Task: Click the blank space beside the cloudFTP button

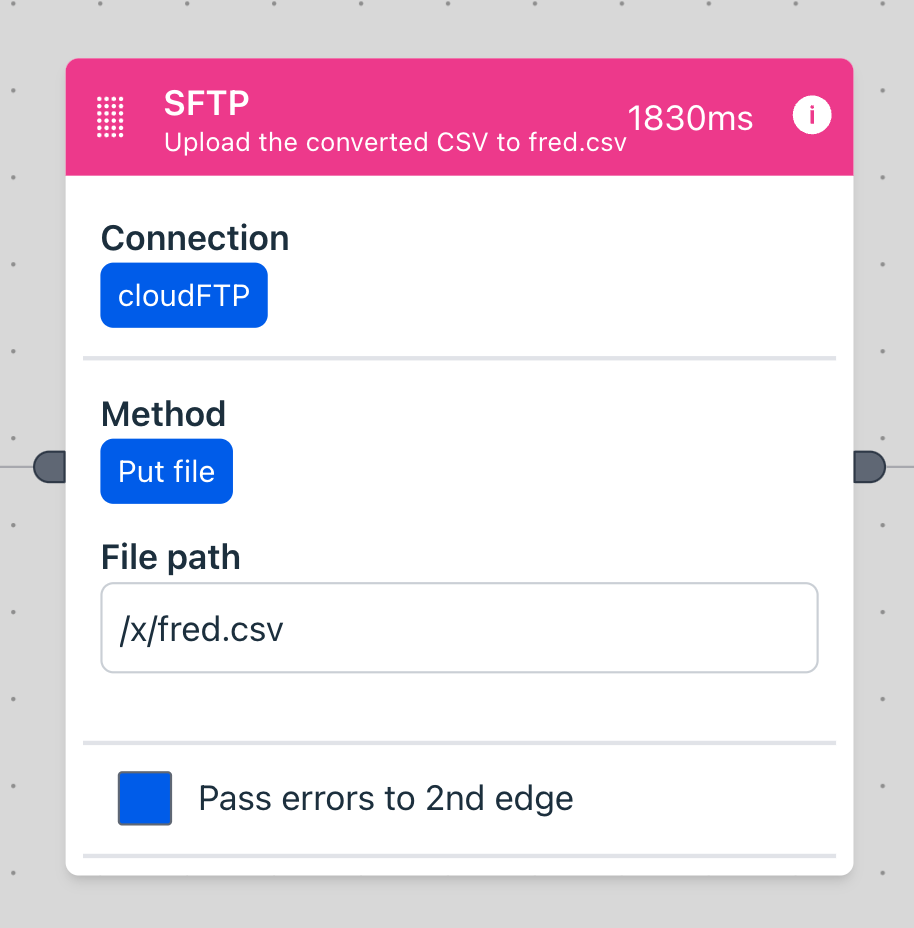Action: pyautogui.click(x=550, y=295)
